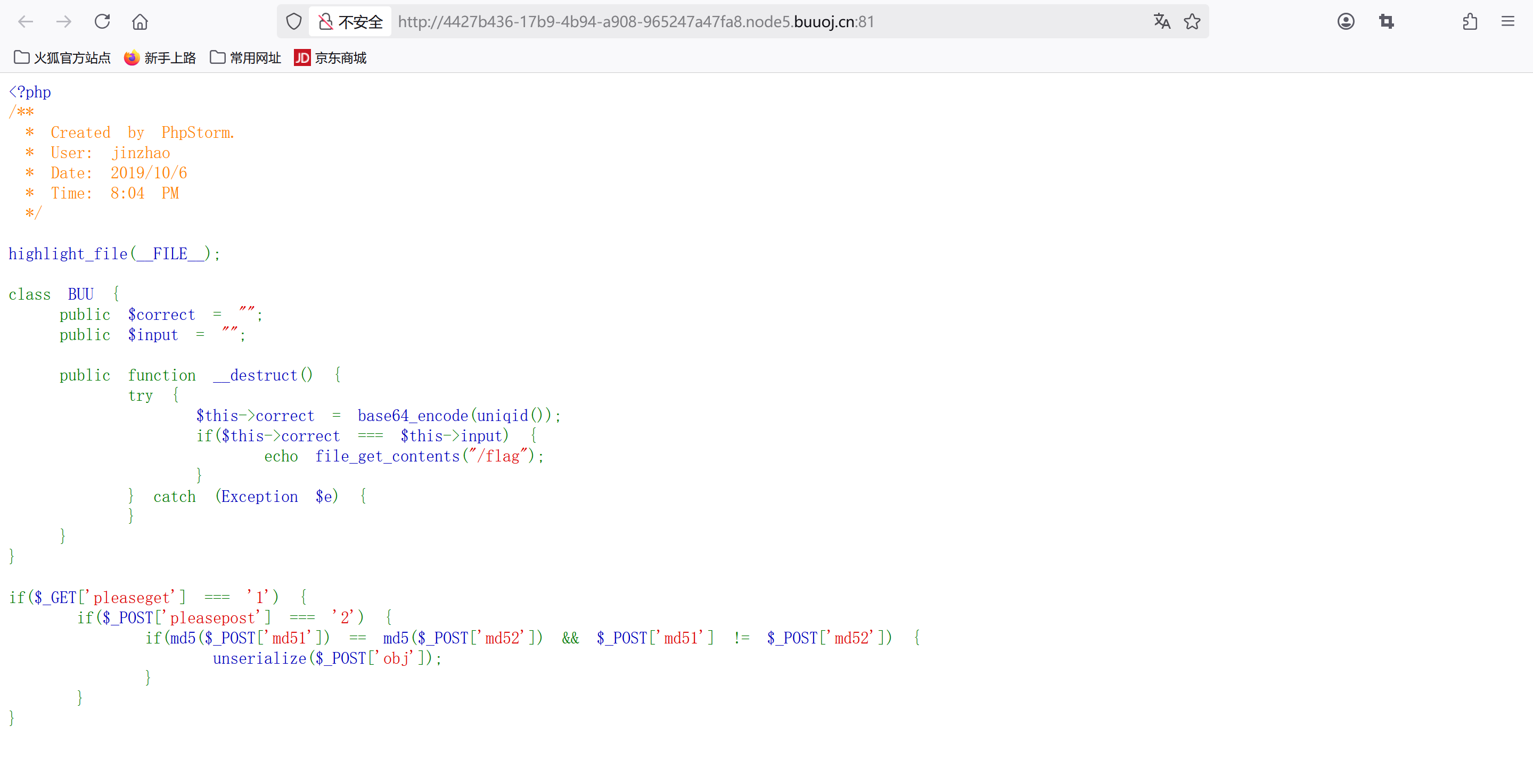Click the browser back arrow

pyautogui.click(x=26, y=22)
